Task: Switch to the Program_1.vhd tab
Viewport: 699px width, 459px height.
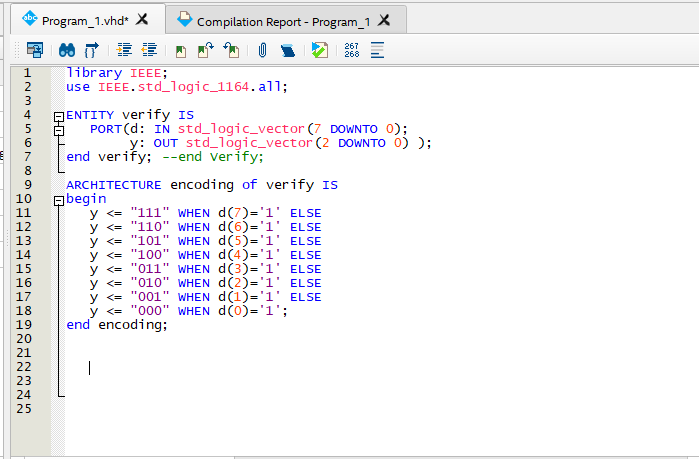Action: [x=85, y=21]
